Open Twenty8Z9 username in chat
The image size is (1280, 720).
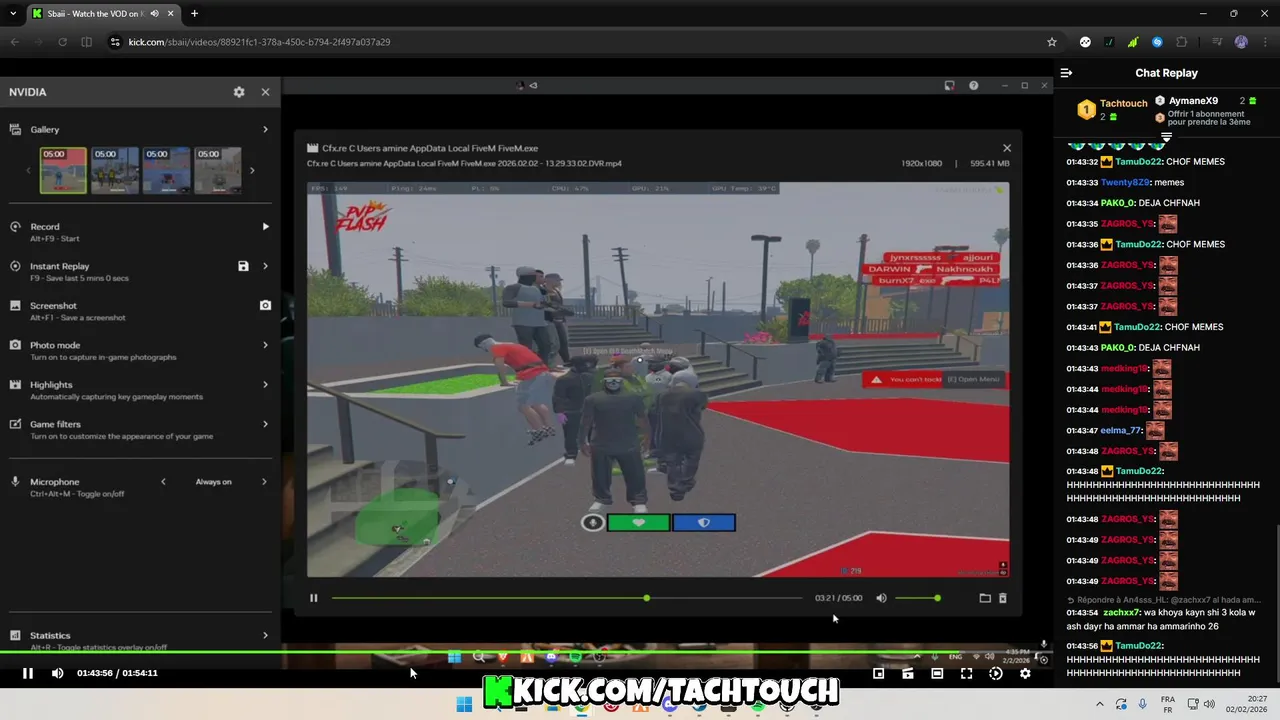click(x=1124, y=183)
